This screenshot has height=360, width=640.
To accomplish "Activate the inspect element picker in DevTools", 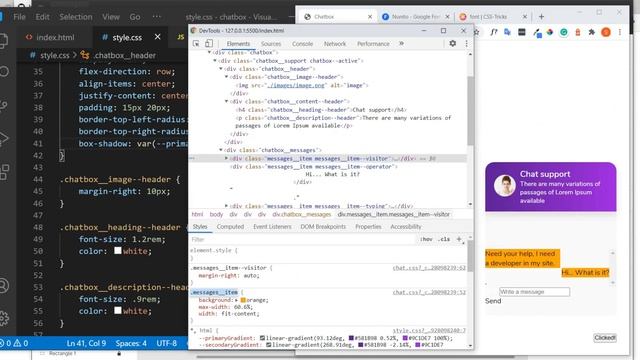I will (x=196, y=43).
